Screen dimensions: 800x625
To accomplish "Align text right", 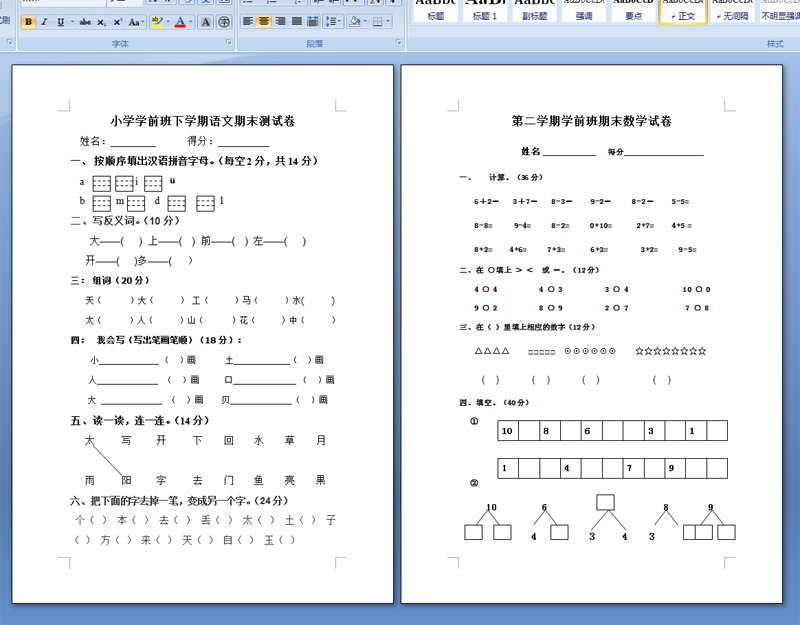I will 280,21.
